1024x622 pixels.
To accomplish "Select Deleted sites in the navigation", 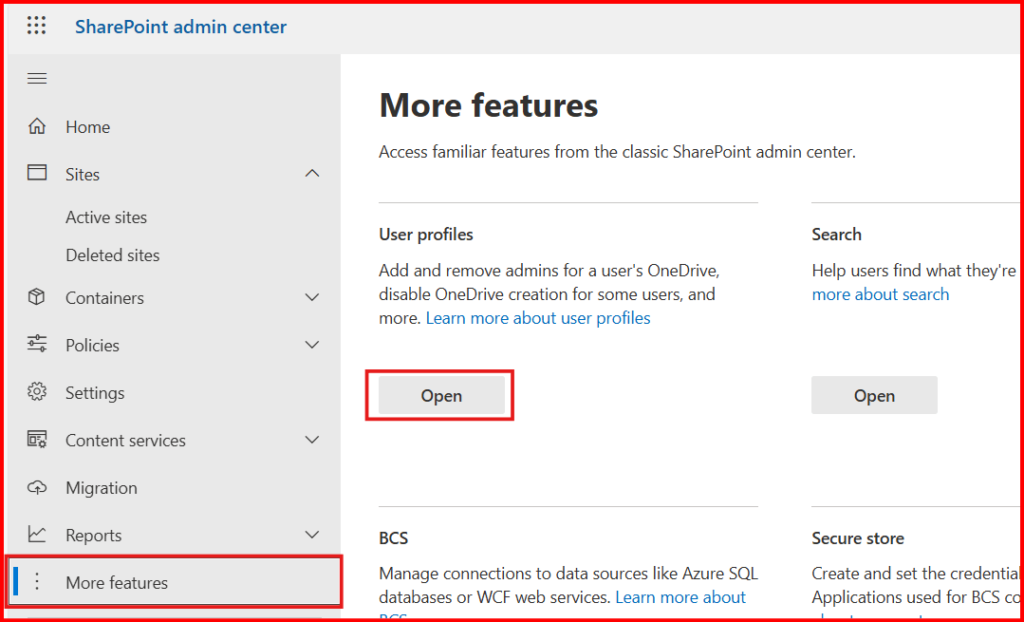I will click(x=112, y=254).
